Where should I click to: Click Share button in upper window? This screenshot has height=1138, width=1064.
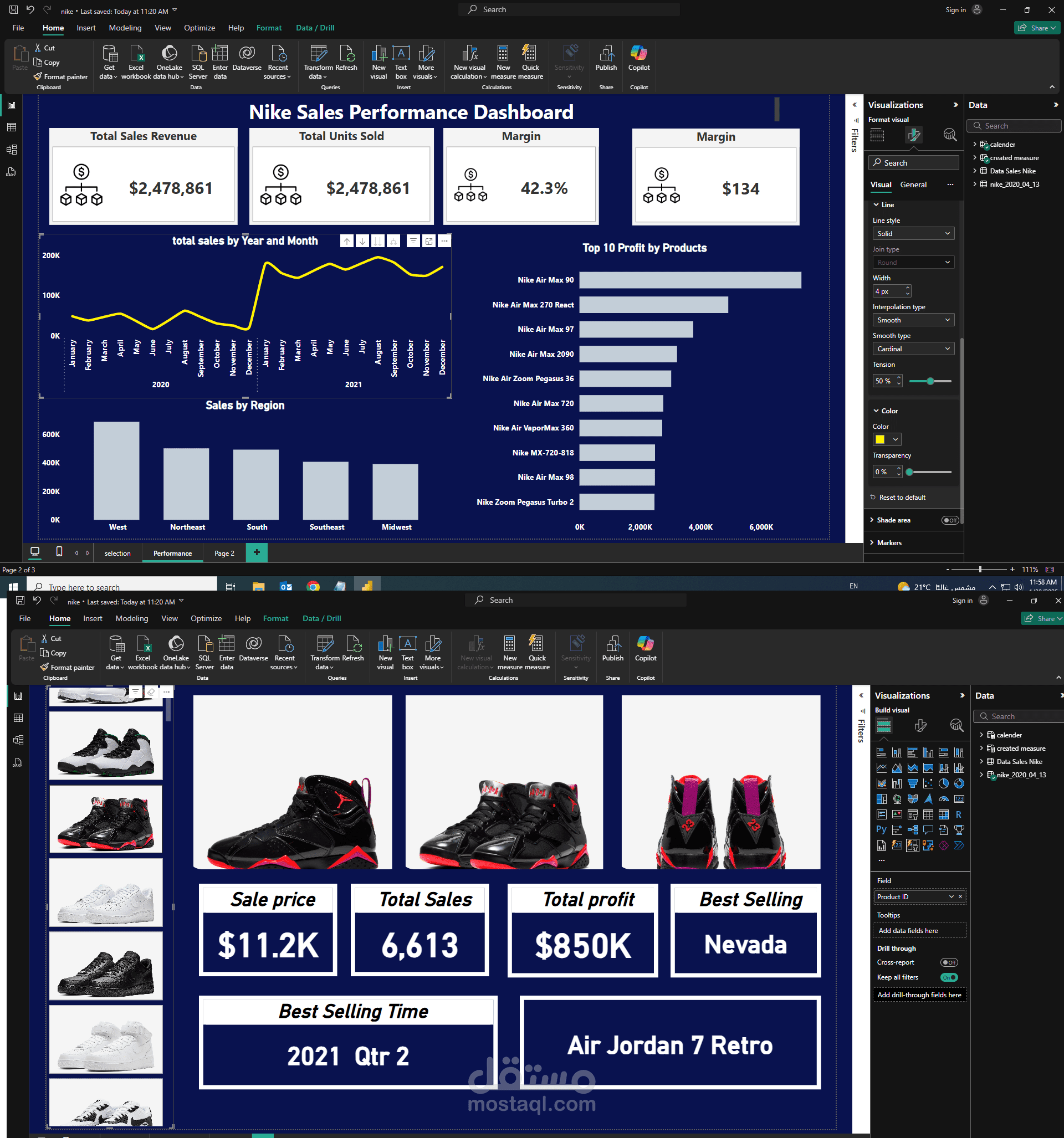click(x=1037, y=28)
